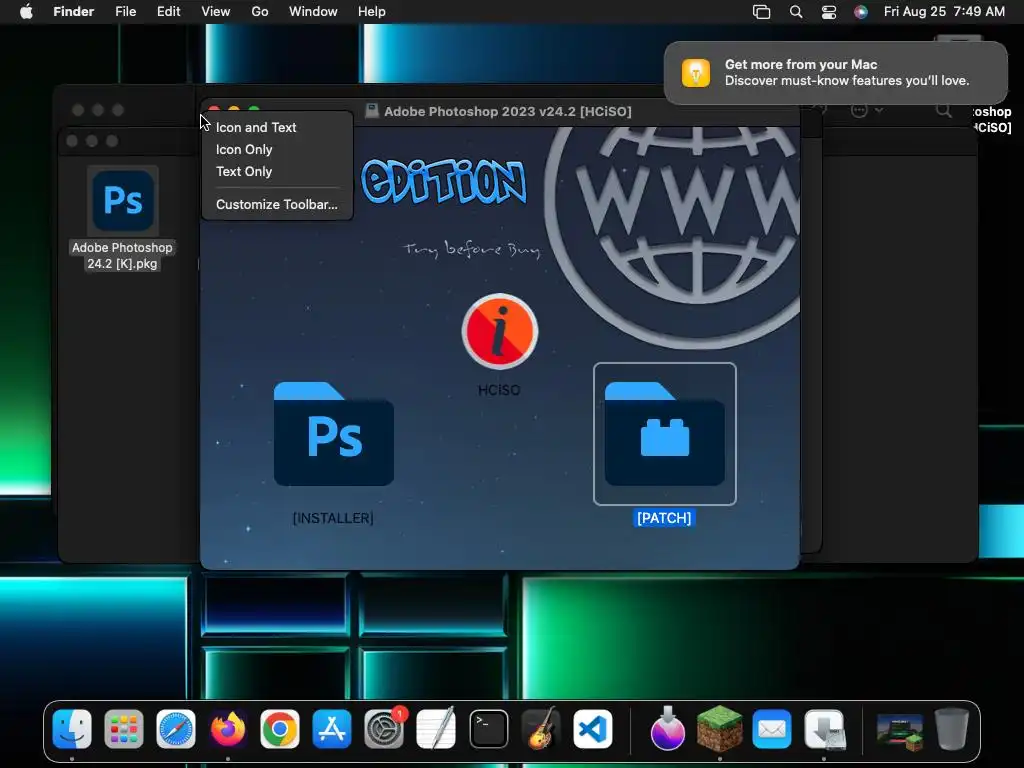This screenshot has height=768, width=1024.
Task: Open System Settings from the Dock
Action: [x=384, y=729]
